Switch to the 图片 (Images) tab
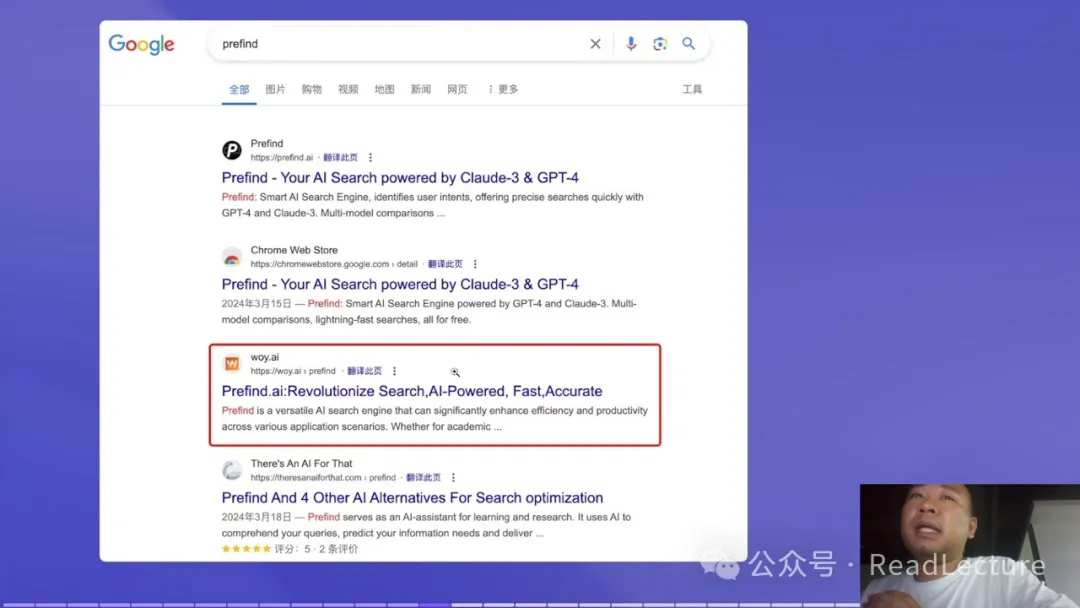Screen dimensions: 1080x608 pyautogui.click(x=275, y=90)
